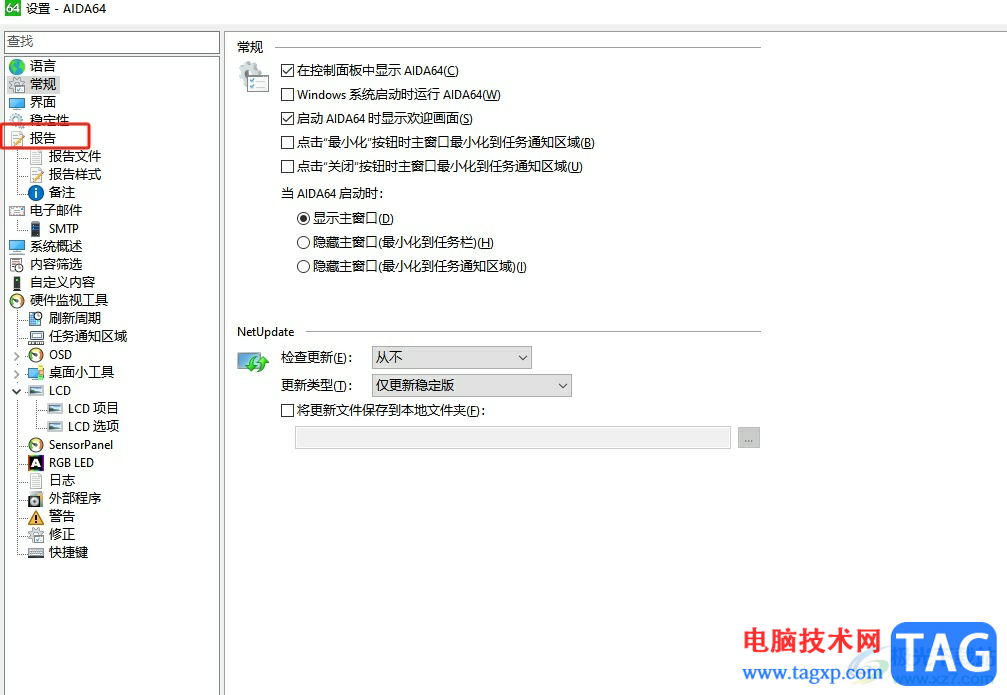Viewport: 1007px width, 695px height.
Task: Uncheck 在控制面板中显示 AIDA64 checkbox
Action: (x=288, y=71)
